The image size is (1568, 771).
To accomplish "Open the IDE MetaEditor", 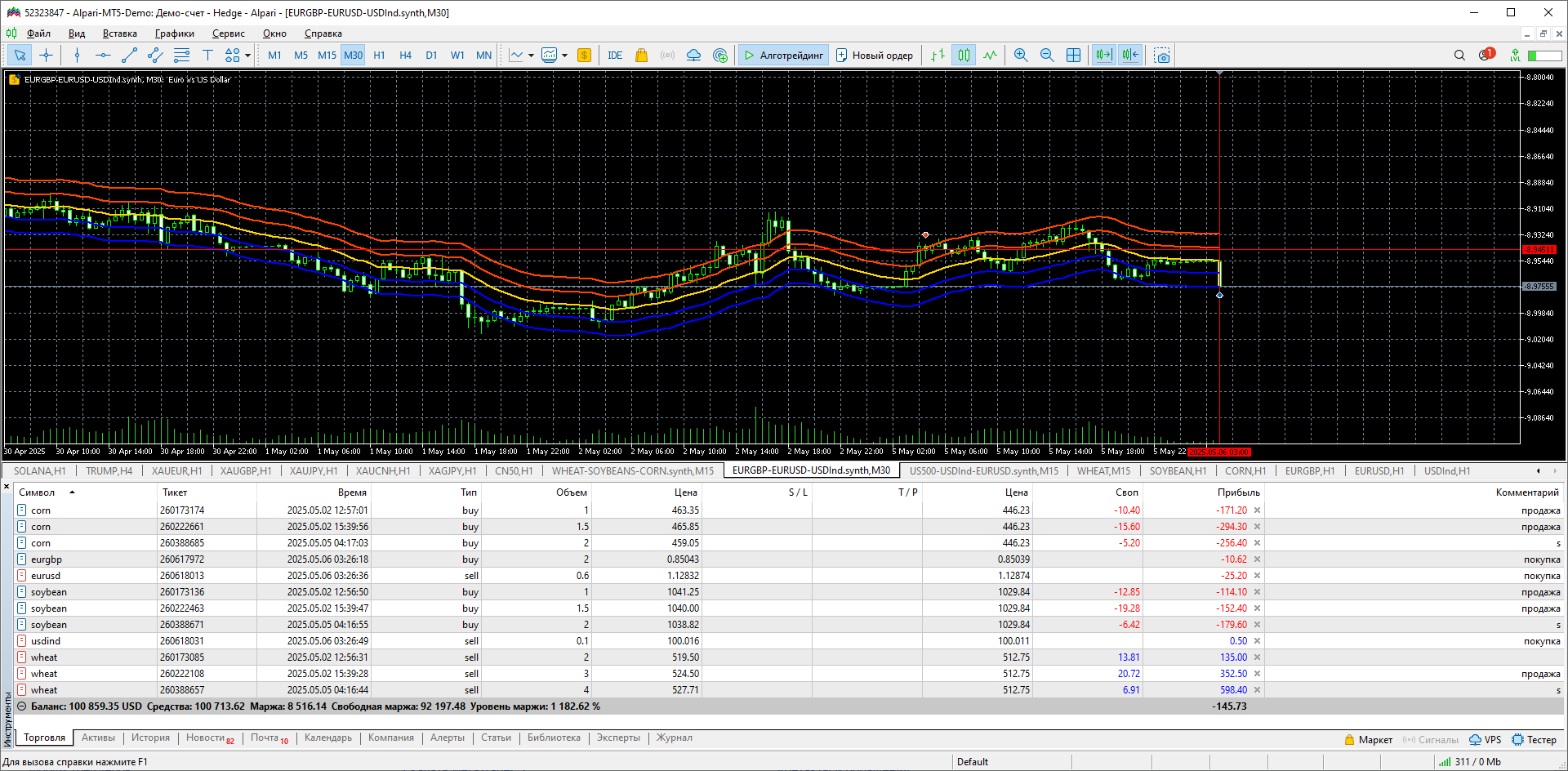I will tap(615, 56).
